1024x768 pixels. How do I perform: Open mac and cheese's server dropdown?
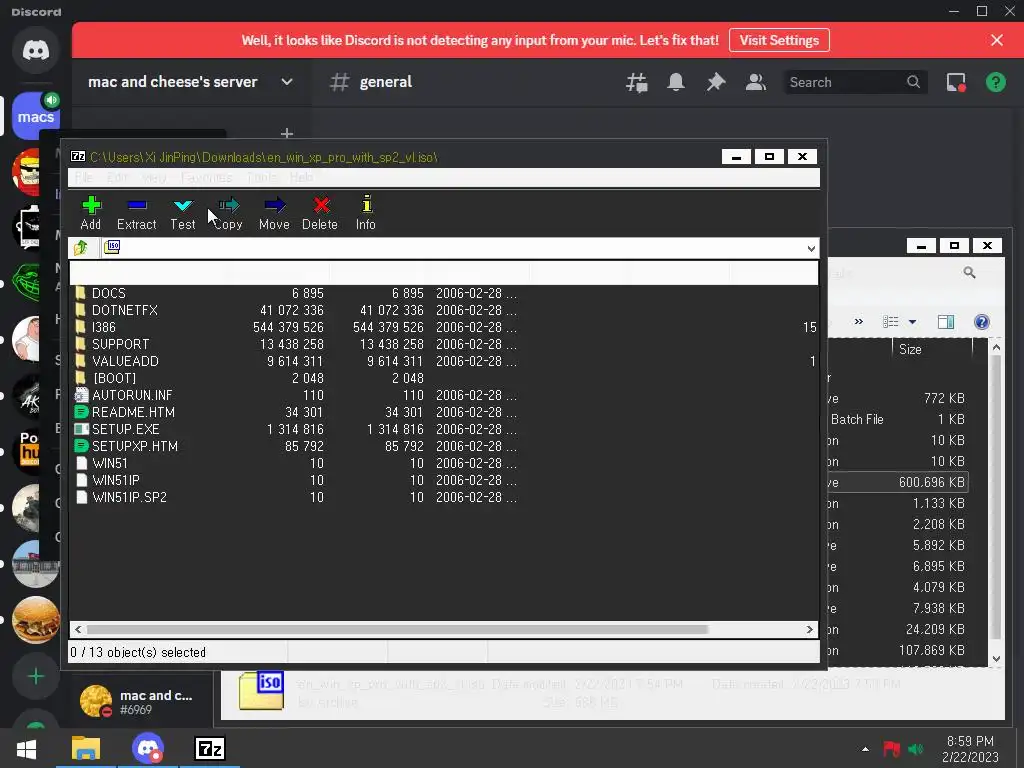[287, 82]
